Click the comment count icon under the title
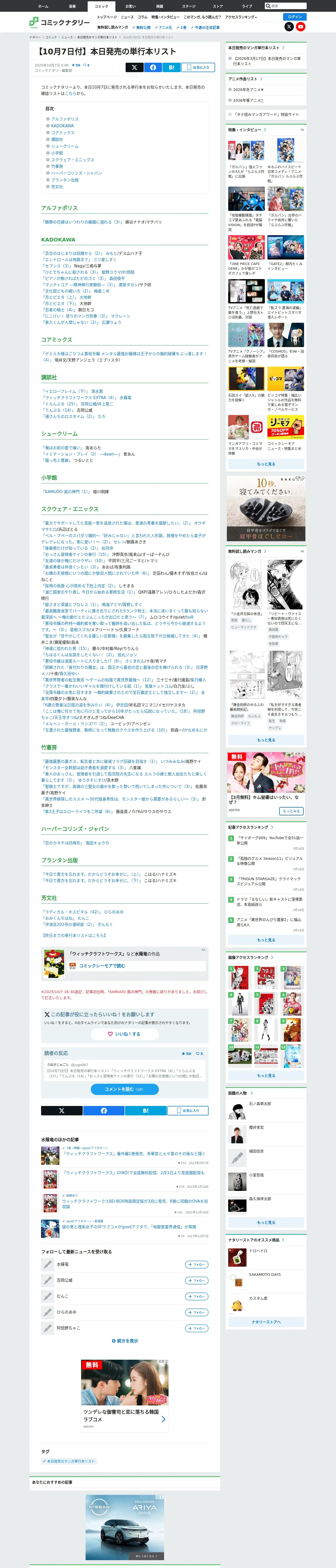Screen dimensions: 336x1568 [86, 65]
